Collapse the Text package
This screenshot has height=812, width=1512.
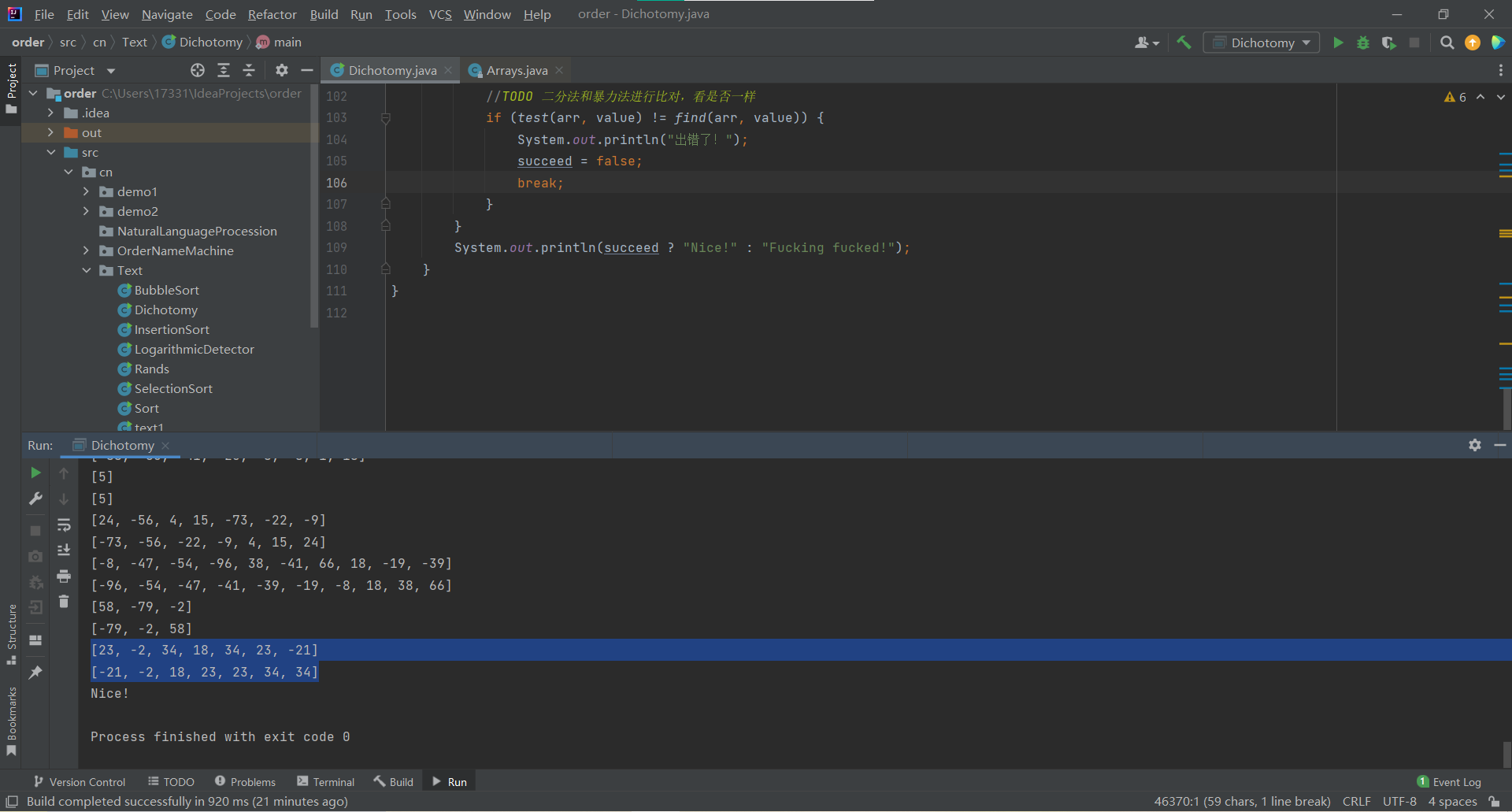pos(86,270)
